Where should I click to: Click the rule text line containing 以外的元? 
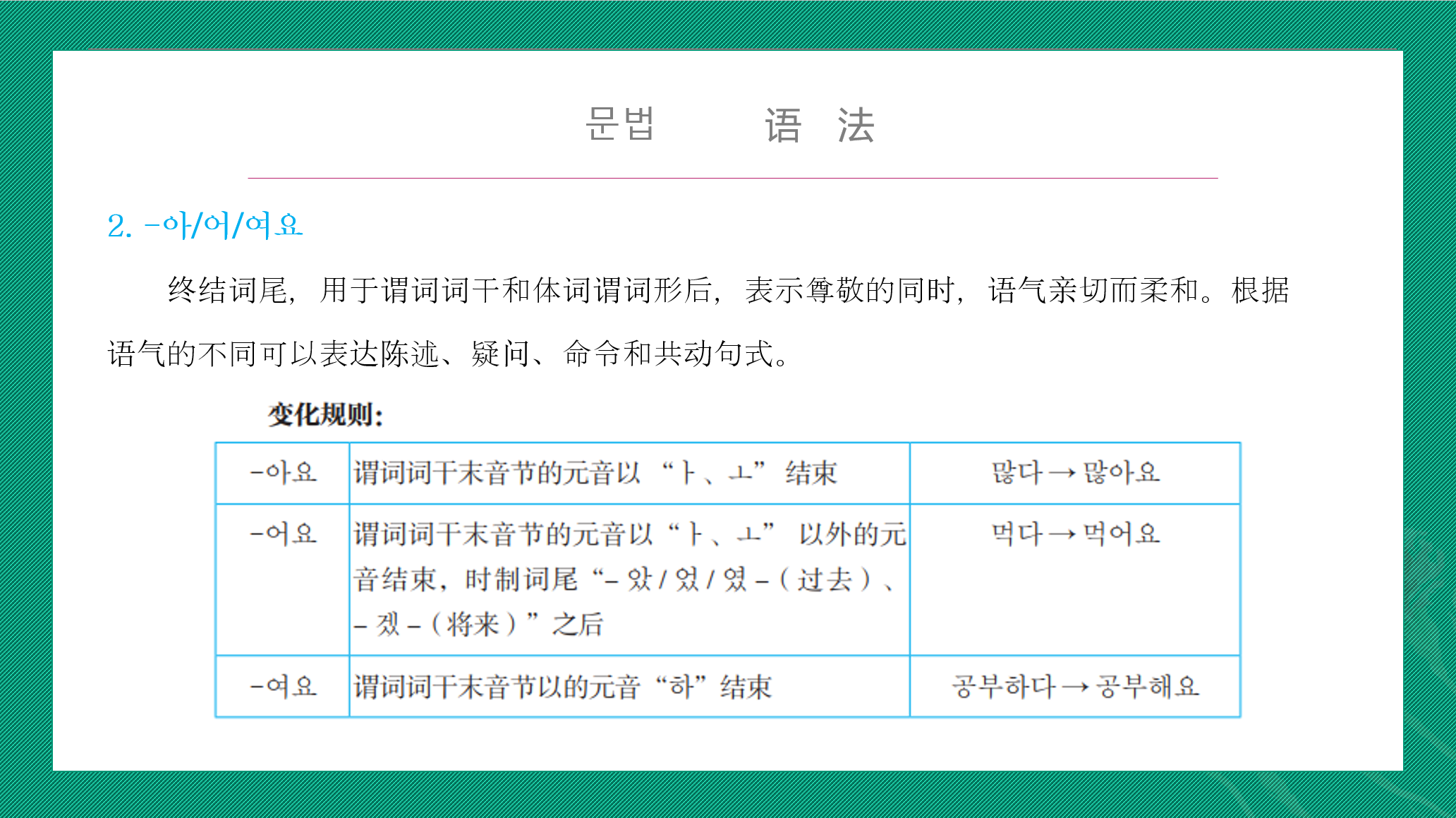point(629,534)
